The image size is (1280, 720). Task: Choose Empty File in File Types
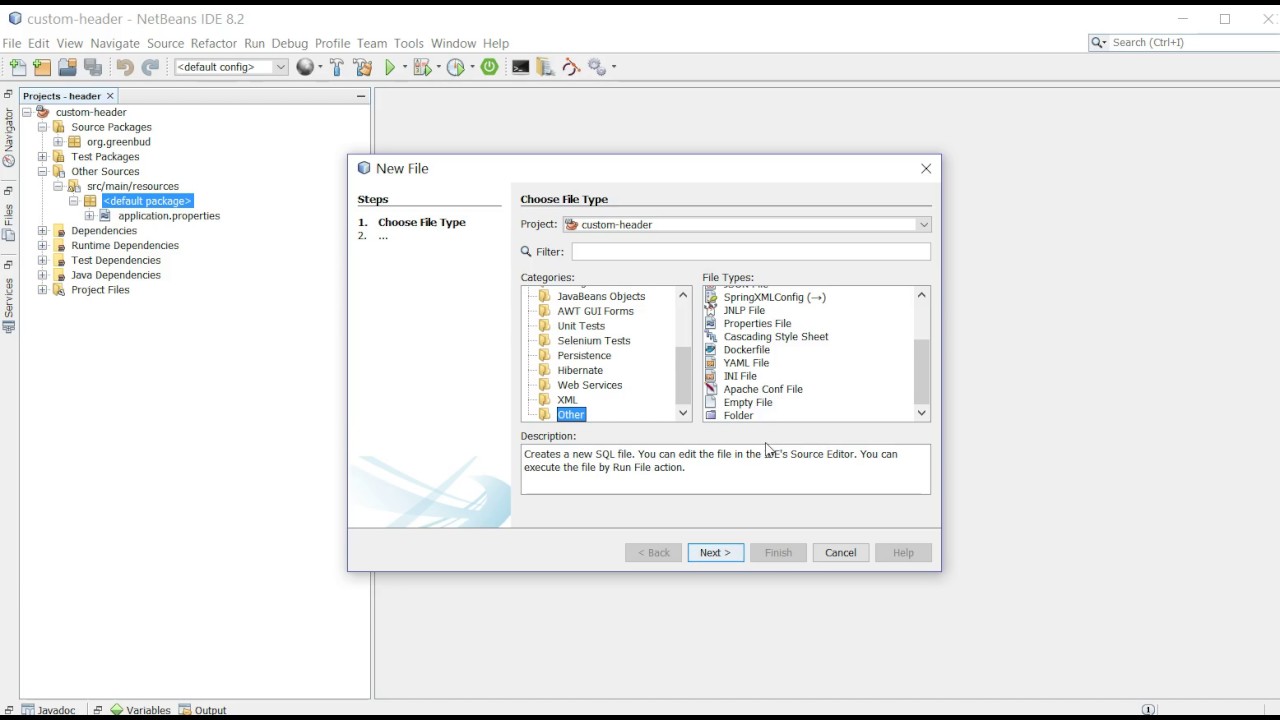point(747,402)
